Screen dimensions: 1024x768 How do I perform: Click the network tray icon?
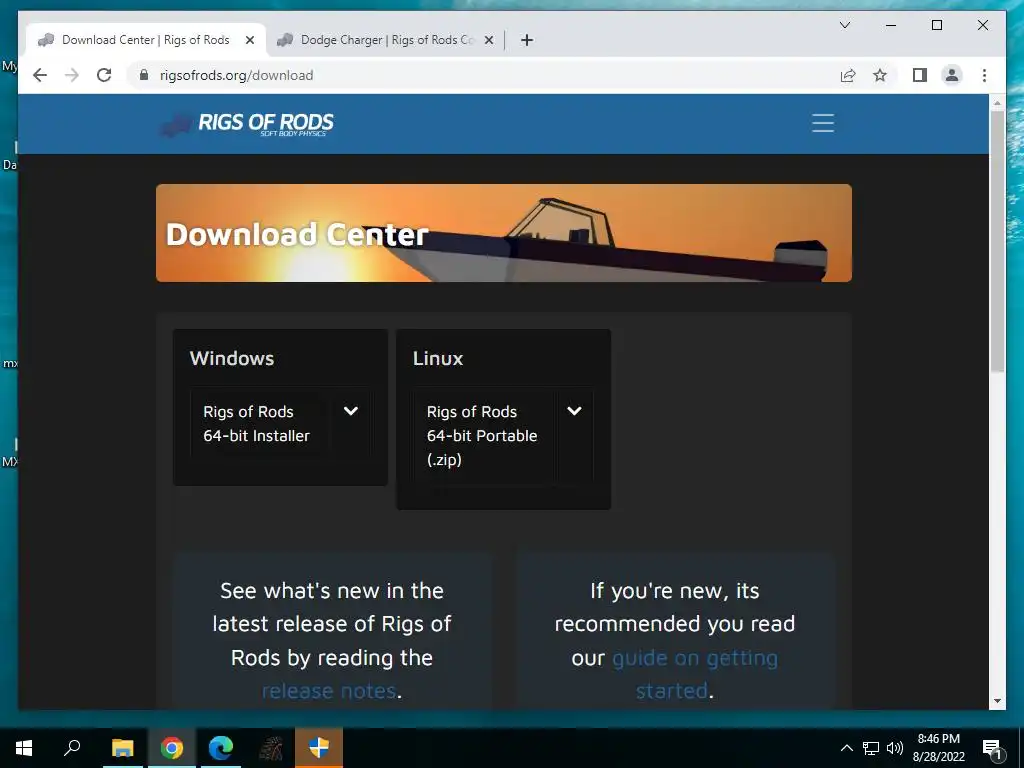pyautogui.click(x=871, y=748)
